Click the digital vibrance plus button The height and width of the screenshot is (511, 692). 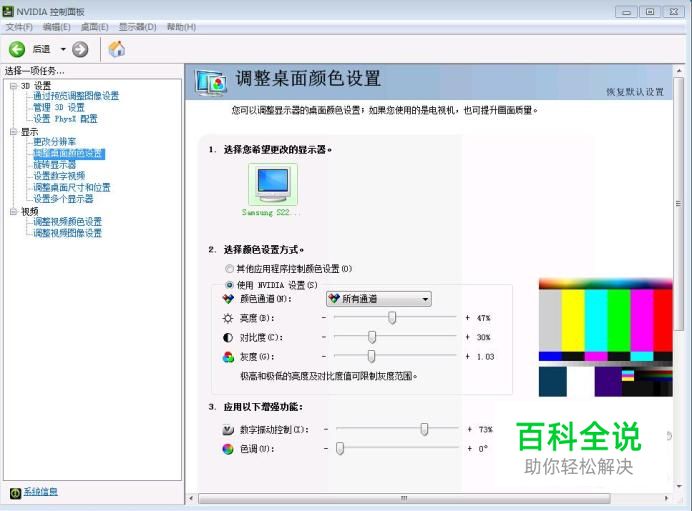pyautogui.click(x=470, y=429)
